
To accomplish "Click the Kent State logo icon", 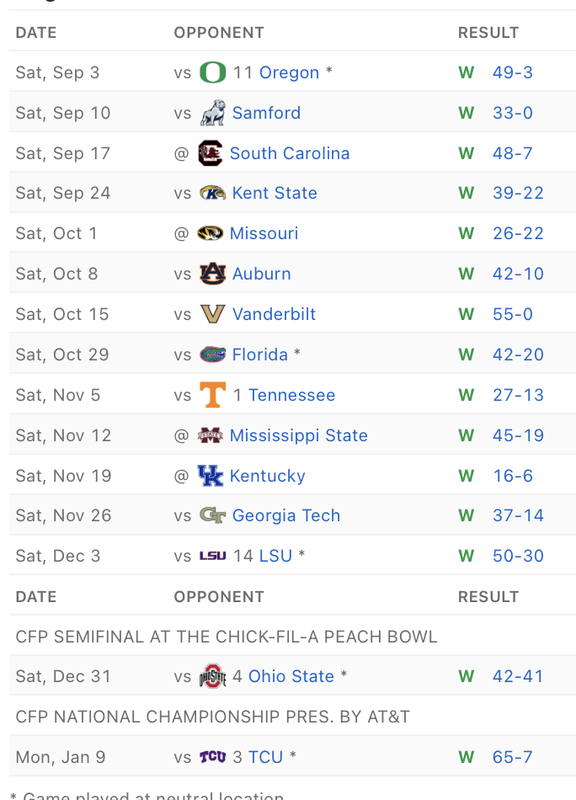I will coord(212,193).
